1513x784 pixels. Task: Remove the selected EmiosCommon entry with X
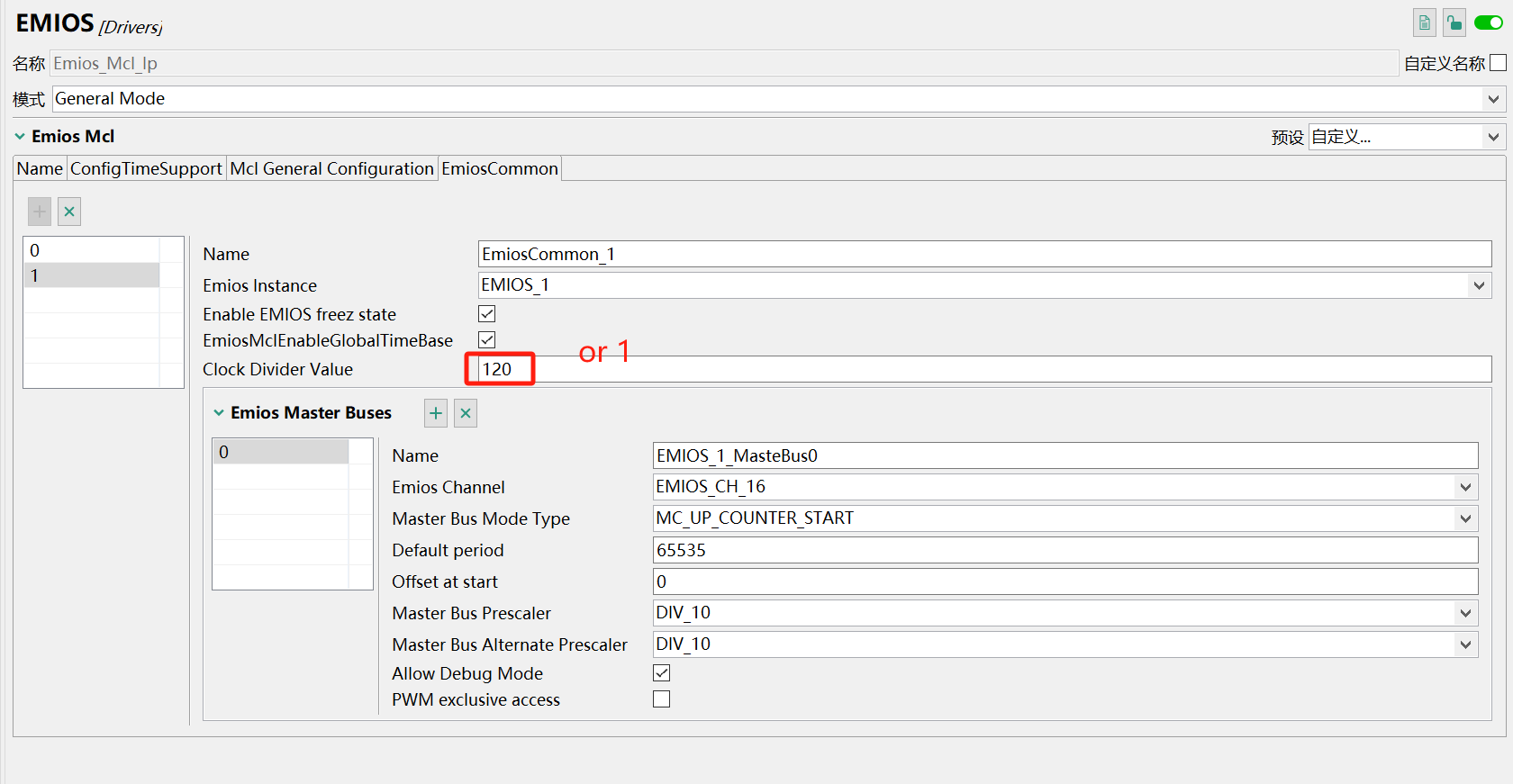[x=69, y=212]
